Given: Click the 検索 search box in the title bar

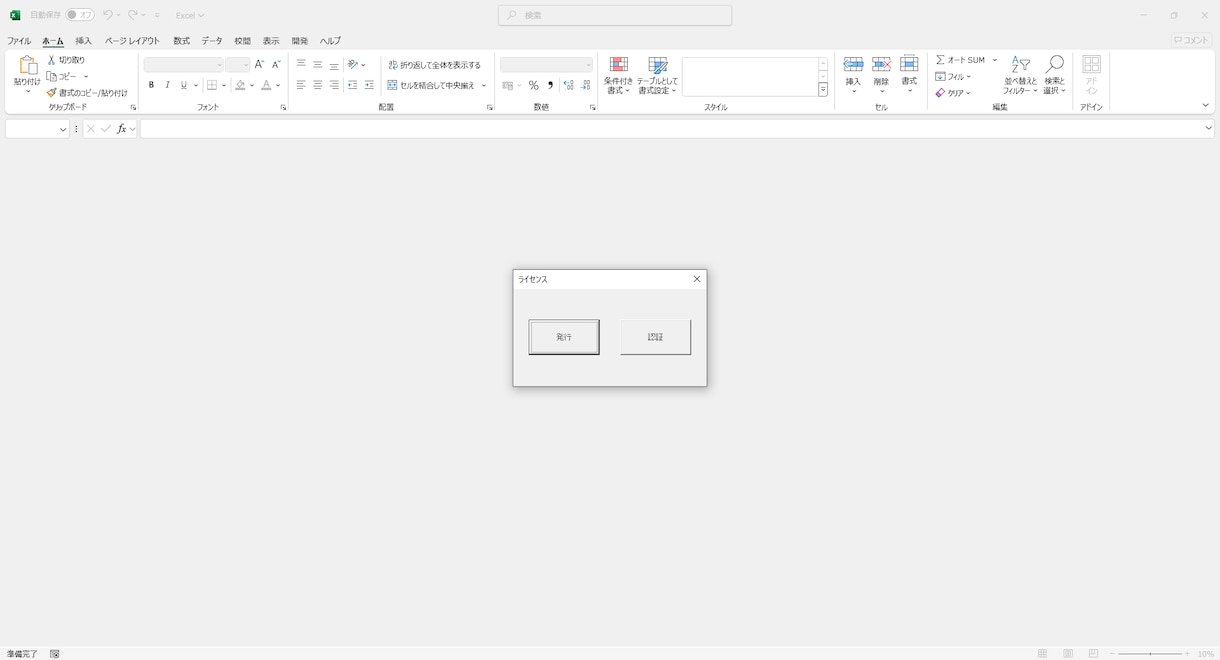Looking at the screenshot, I should coord(615,15).
